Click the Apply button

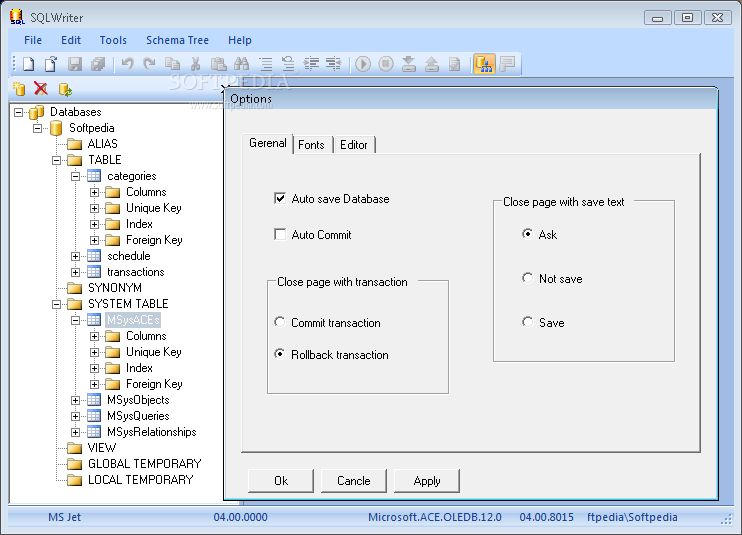click(427, 481)
